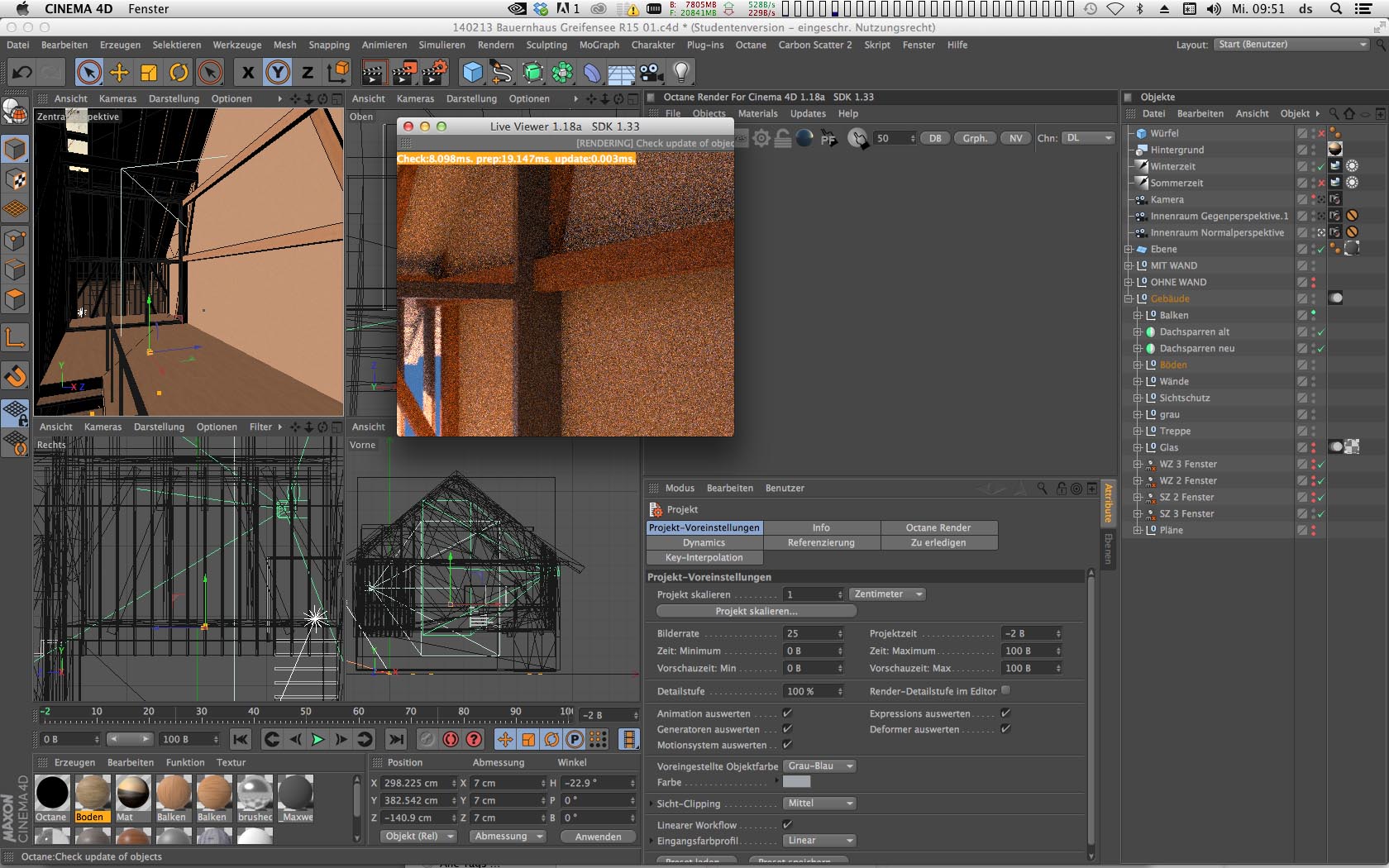The width and height of the screenshot is (1389, 868).
Task: Click the NV button in Octane toolbar
Action: pos(1016,138)
